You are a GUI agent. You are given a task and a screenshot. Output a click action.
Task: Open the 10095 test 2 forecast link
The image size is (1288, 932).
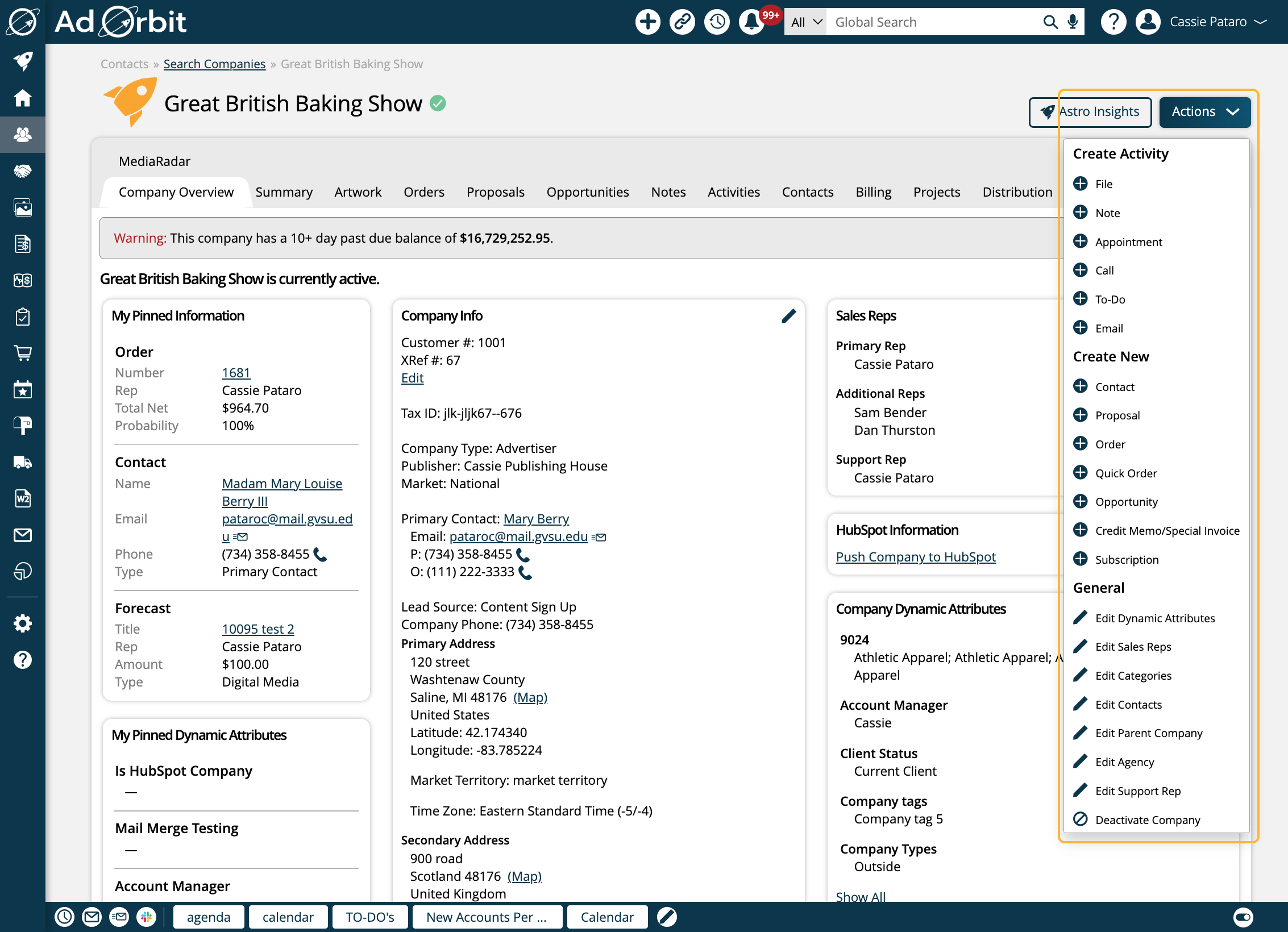pyautogui.click(x=257, y=629)
